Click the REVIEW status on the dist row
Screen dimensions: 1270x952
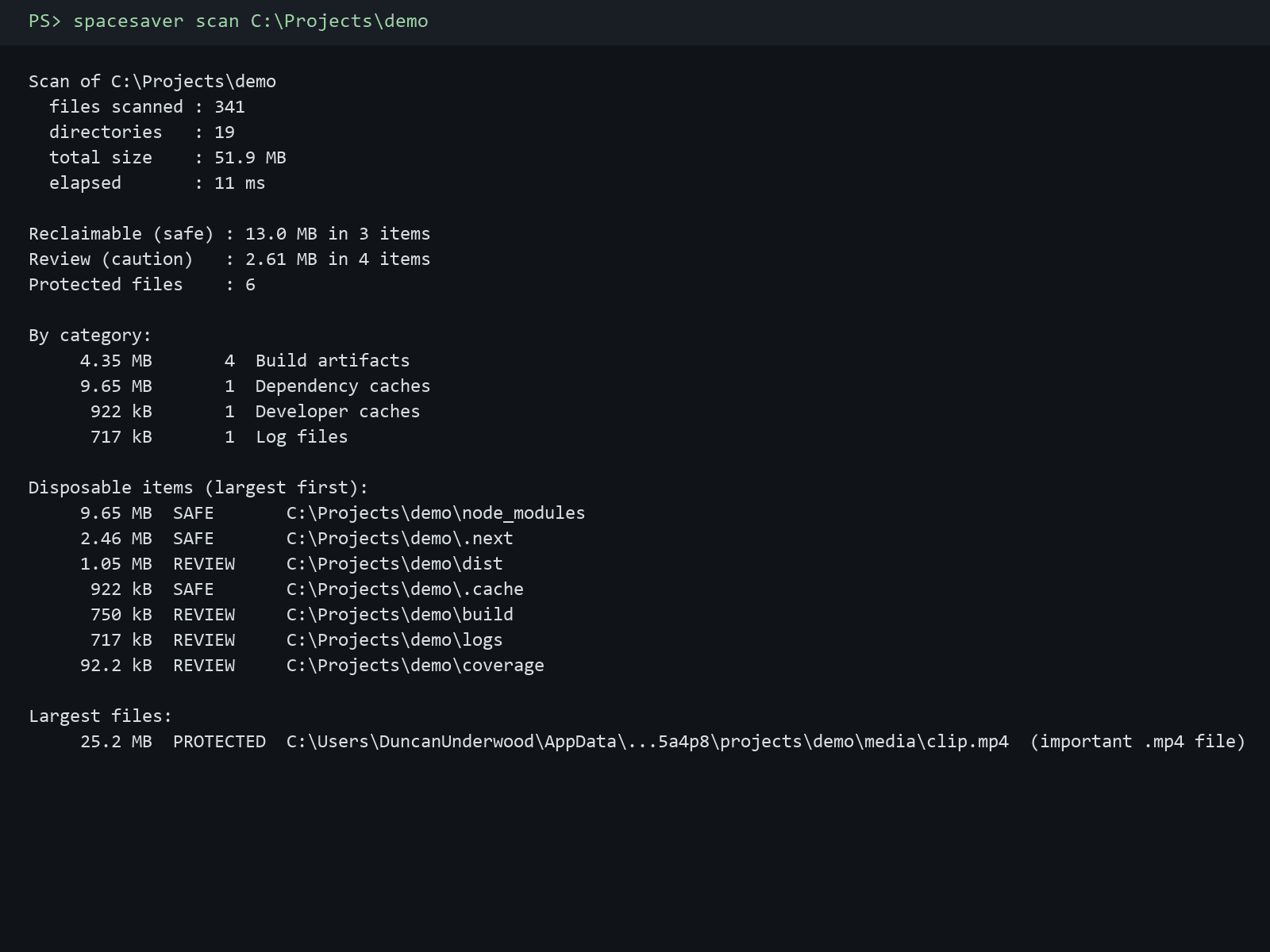[x=204, y=564]
